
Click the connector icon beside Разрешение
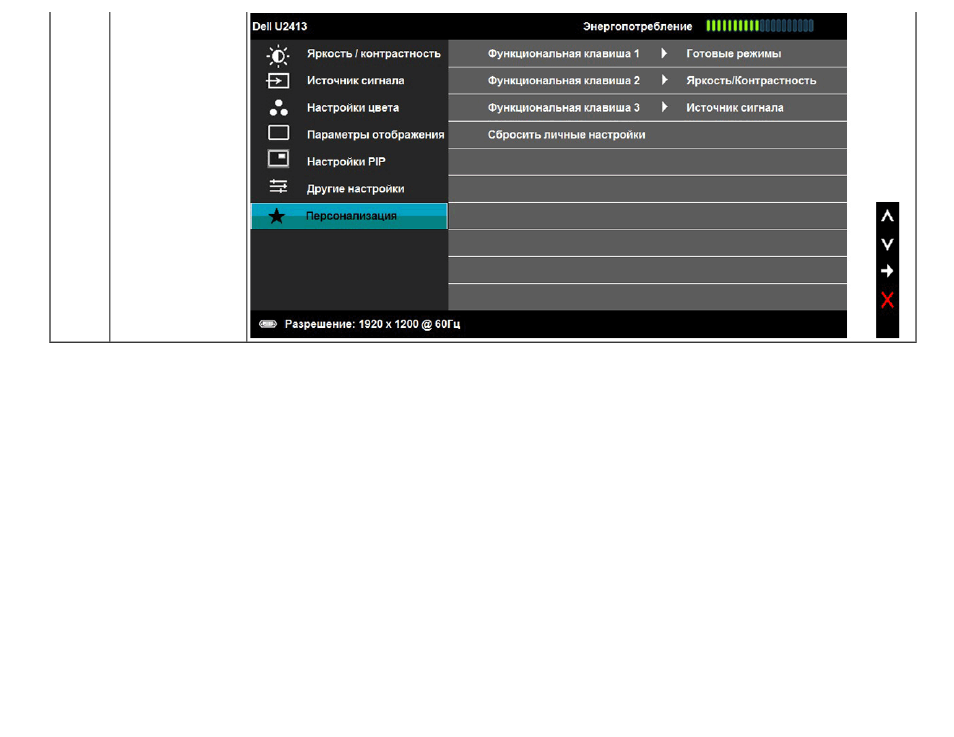click(268, 324)
